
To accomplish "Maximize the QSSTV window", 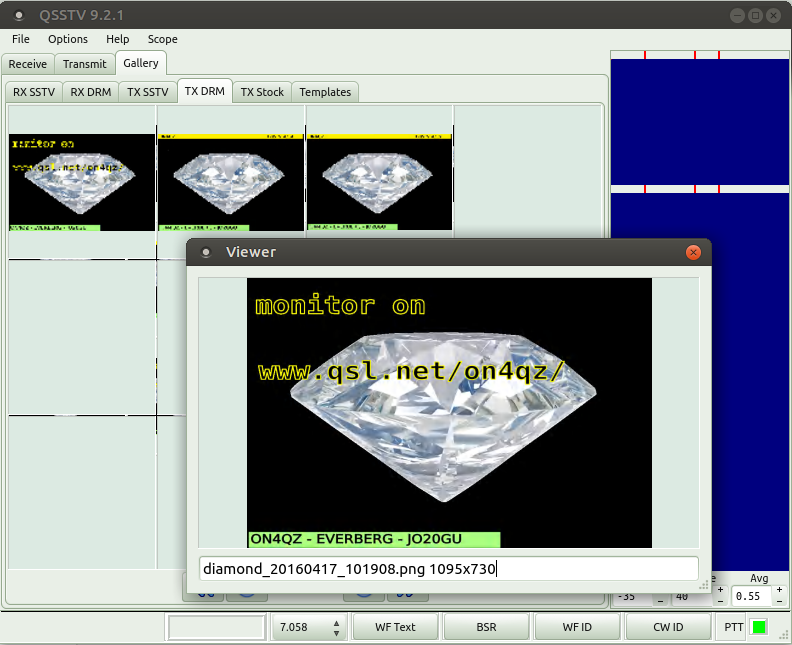I will click(x=755, y=16).
